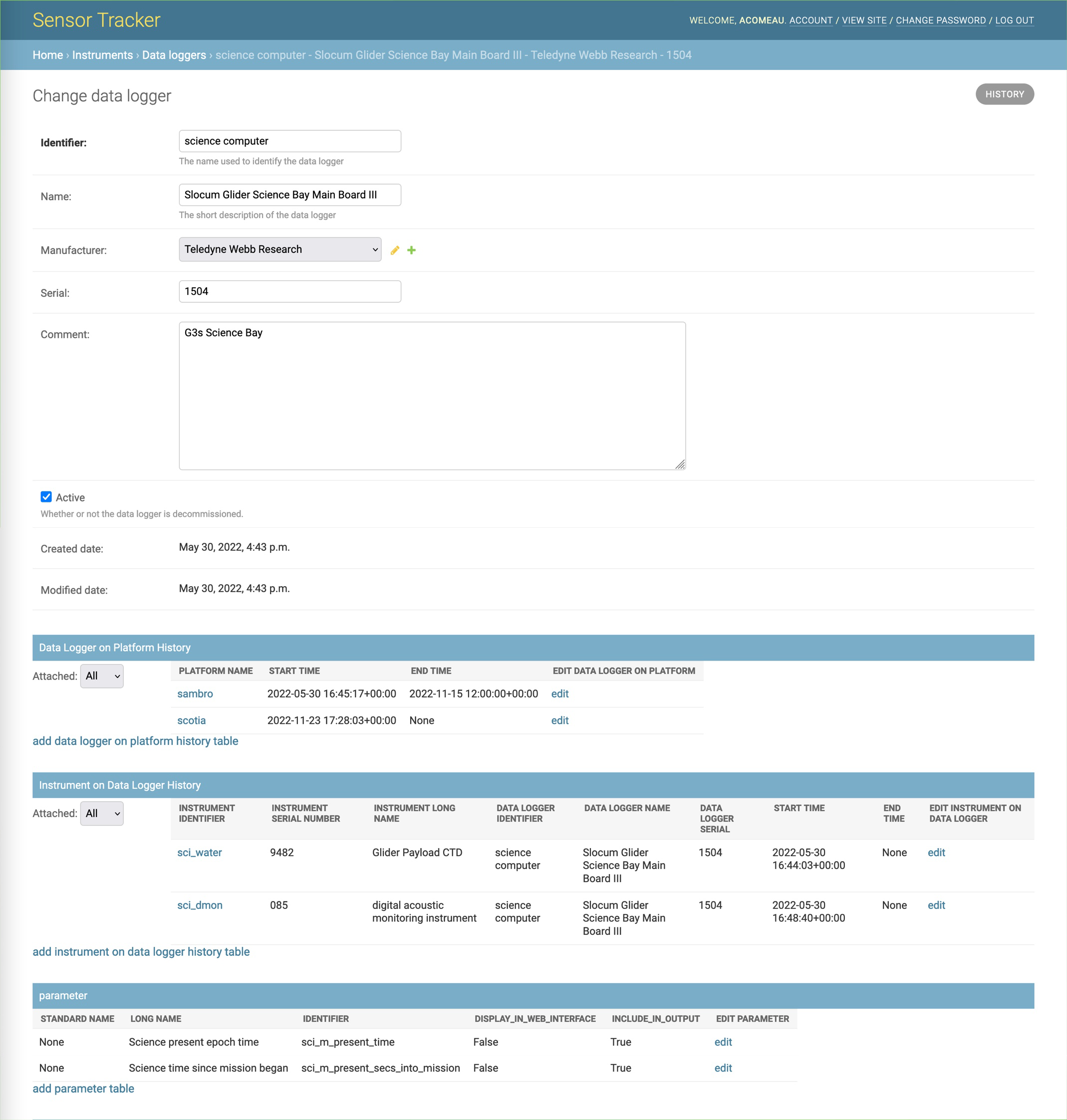Open the sci_dmon instrument link
Screen dimensions: 1067x1120
coord(200,905)
